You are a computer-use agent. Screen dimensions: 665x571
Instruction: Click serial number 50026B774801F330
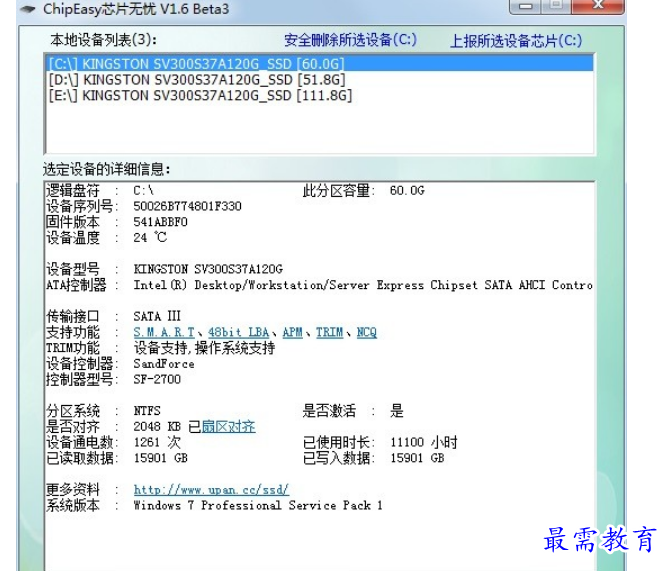point(187,207)
